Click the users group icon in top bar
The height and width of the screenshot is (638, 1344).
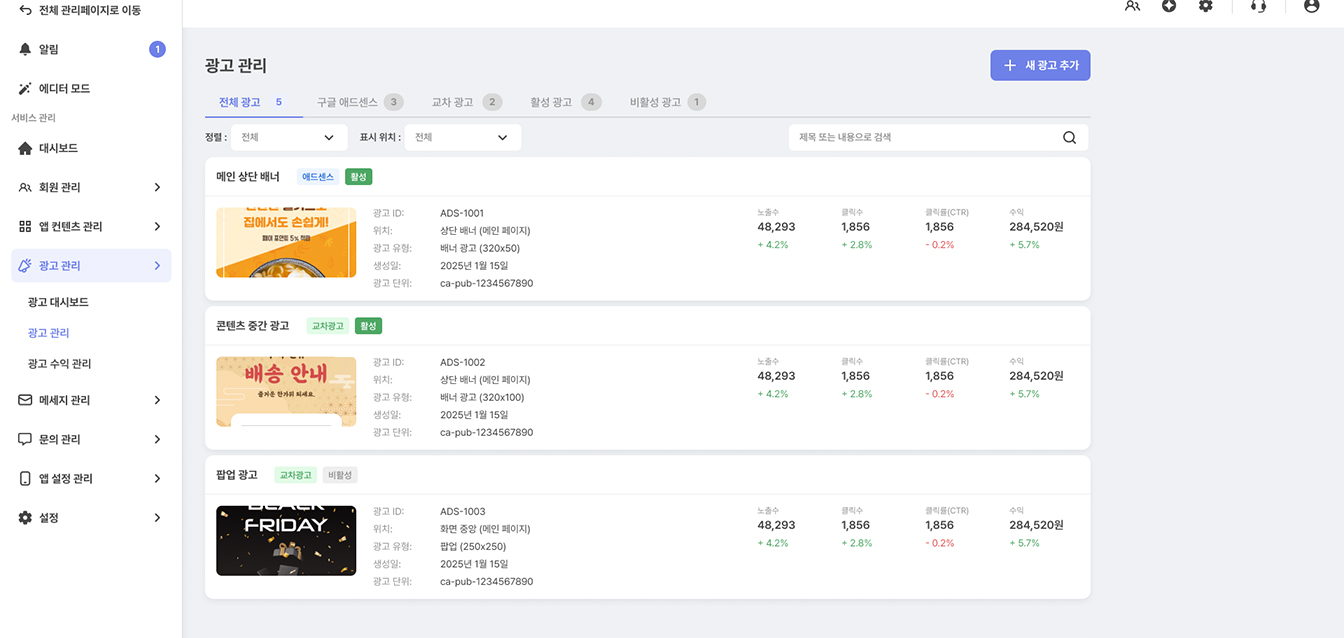point(1132,6)
